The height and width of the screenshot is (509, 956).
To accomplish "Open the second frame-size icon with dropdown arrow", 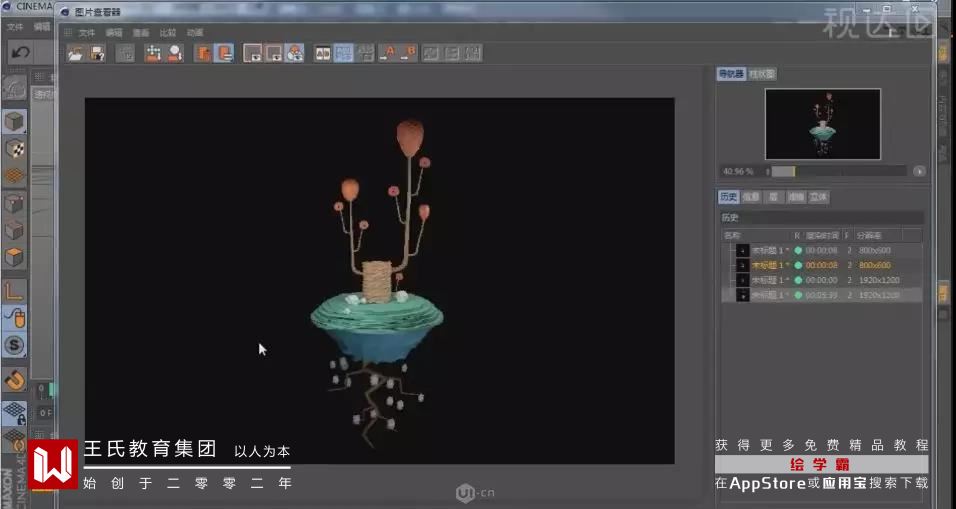I will pyautogui.click(x=274, y=54).
